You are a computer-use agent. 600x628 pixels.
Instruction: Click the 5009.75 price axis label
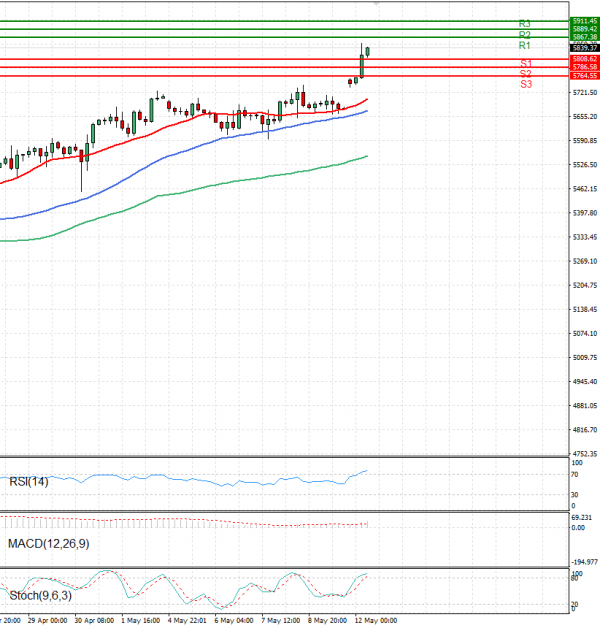[584, 358]
